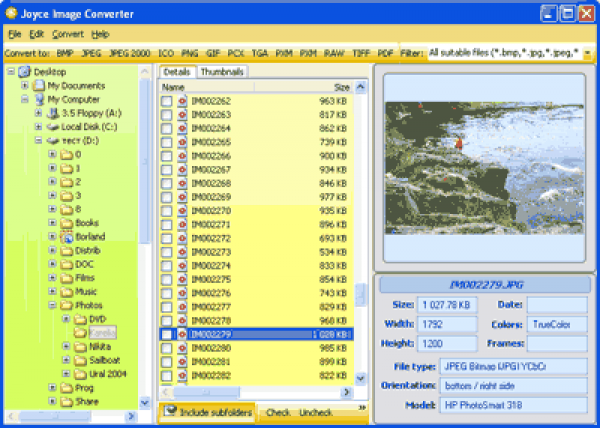Click the Include subfolders icon
600x428 pixels.
[x=171, y=410]
